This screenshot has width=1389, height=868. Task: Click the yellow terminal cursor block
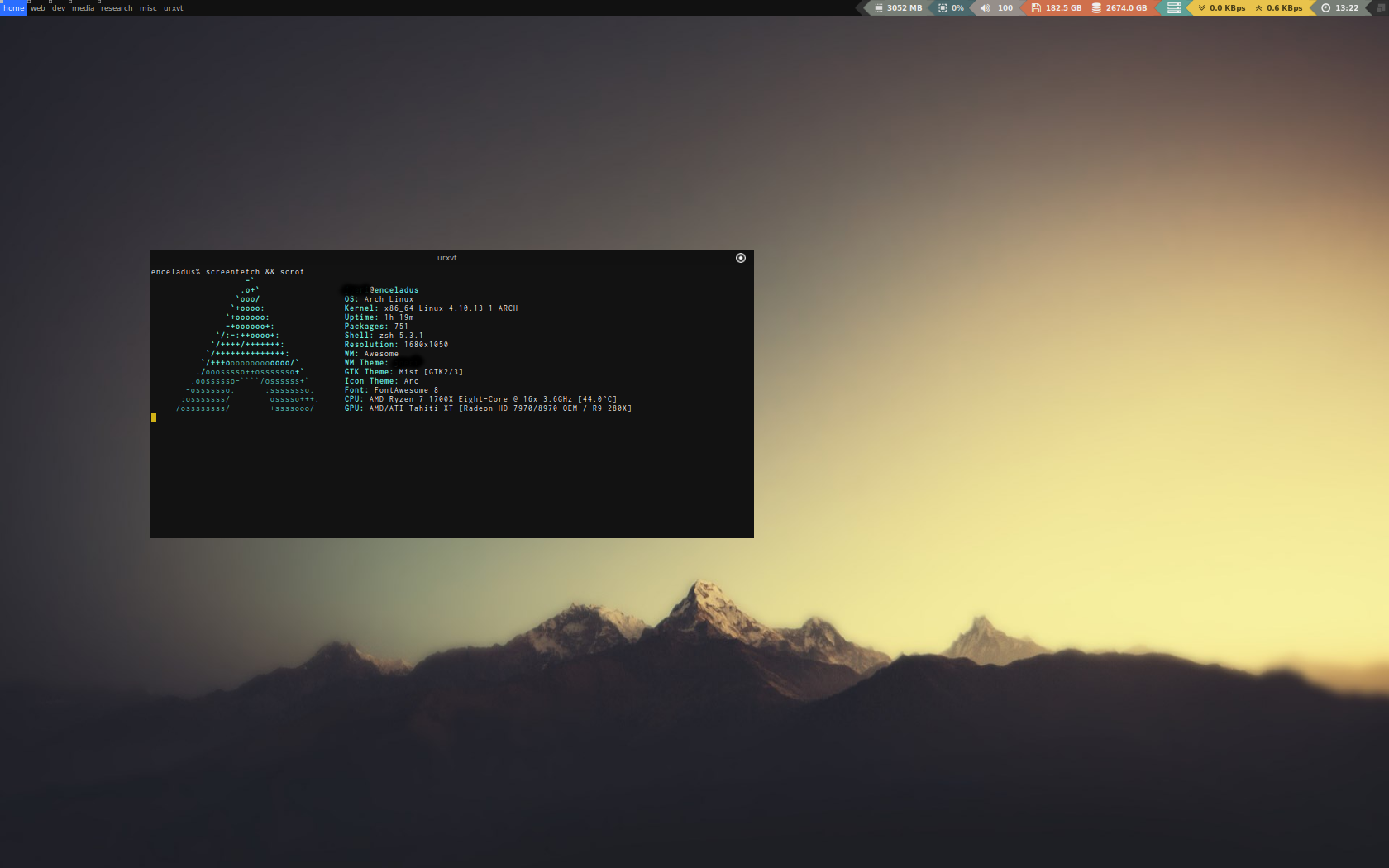tap(154, 417)
